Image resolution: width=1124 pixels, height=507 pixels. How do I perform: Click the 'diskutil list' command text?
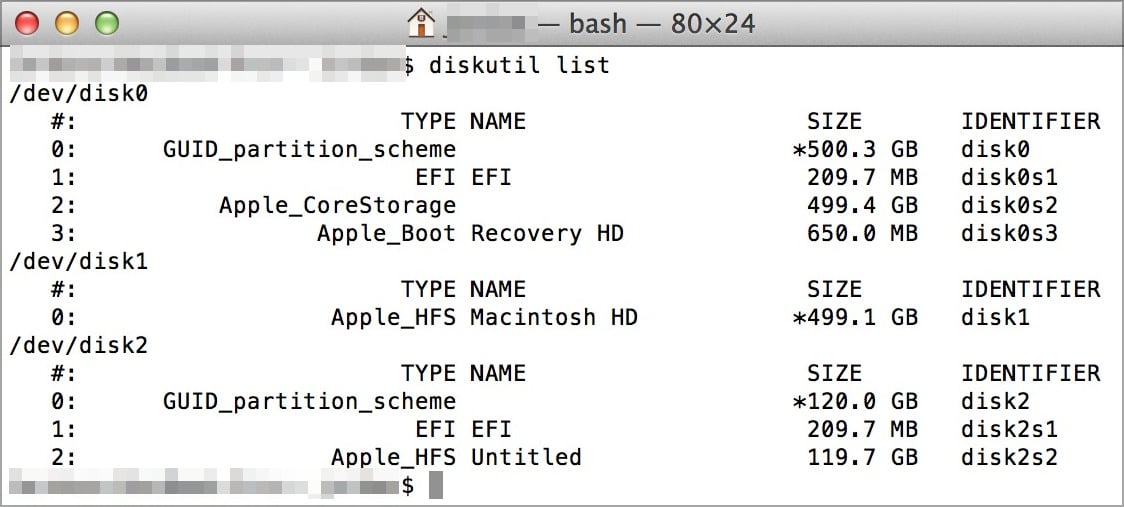(x=519, y=66)
